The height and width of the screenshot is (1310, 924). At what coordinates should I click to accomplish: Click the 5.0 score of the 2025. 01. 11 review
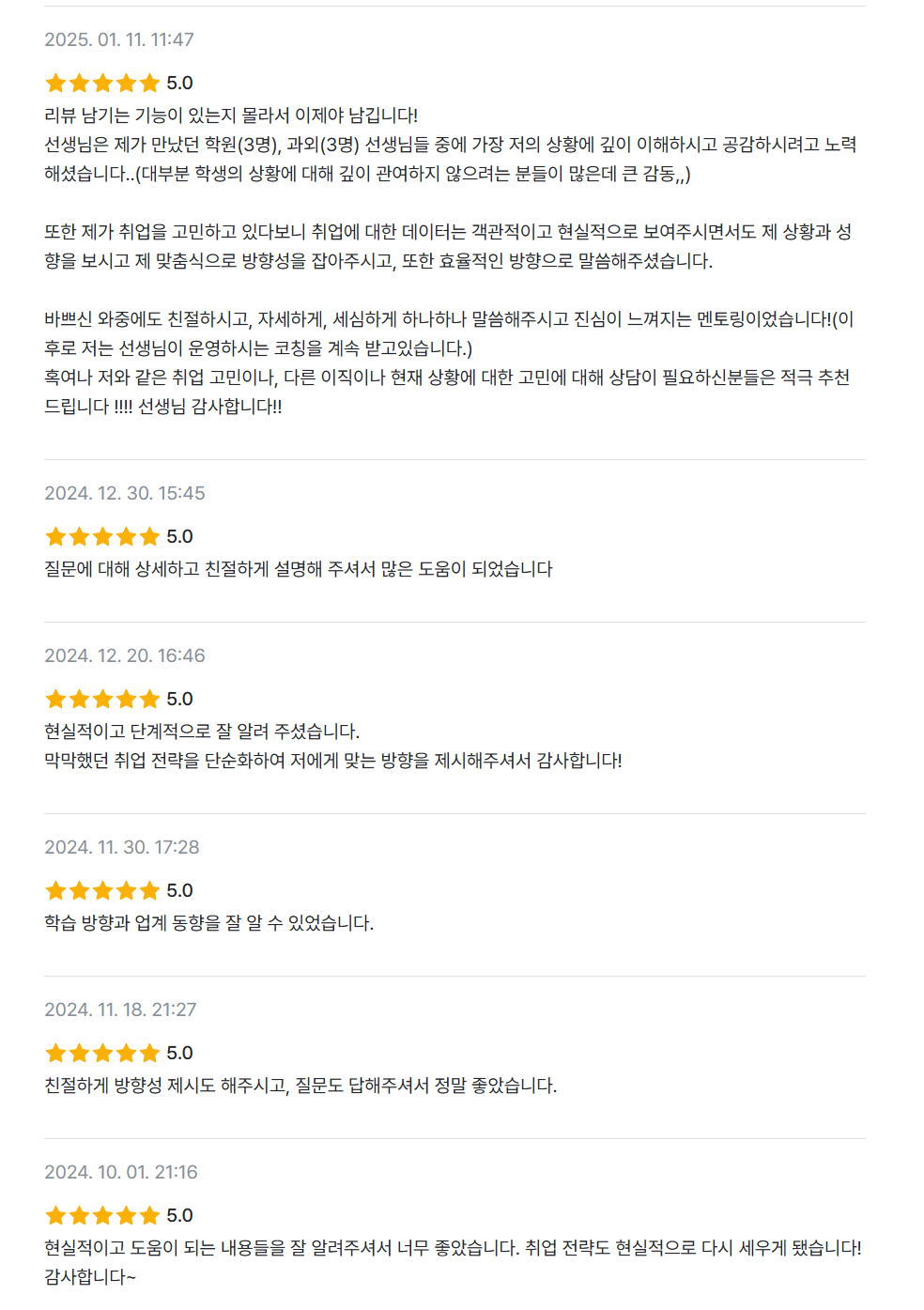coord(179,83)
